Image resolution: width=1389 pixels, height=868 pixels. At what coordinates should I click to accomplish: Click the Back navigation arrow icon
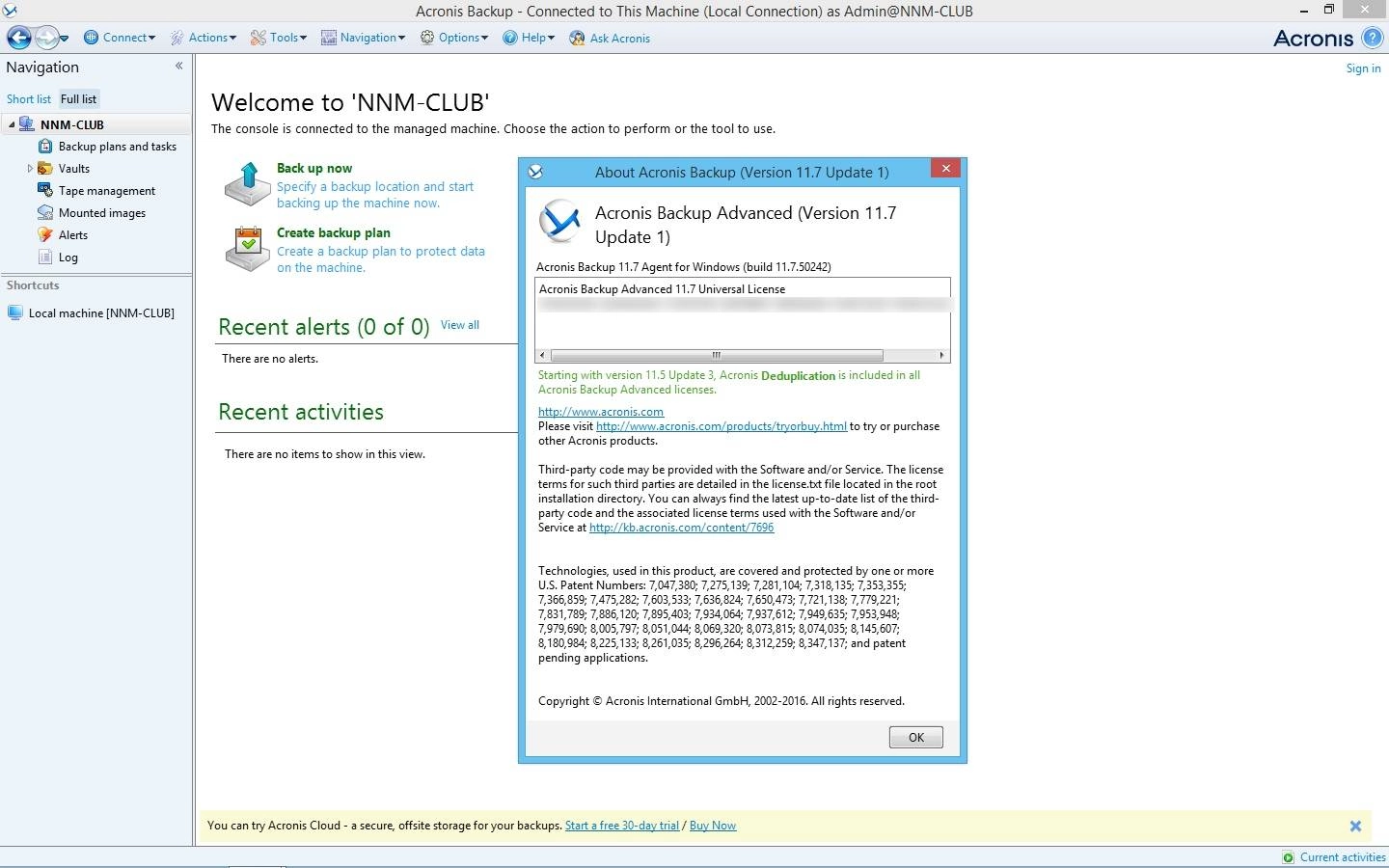(x=19, y=38)
